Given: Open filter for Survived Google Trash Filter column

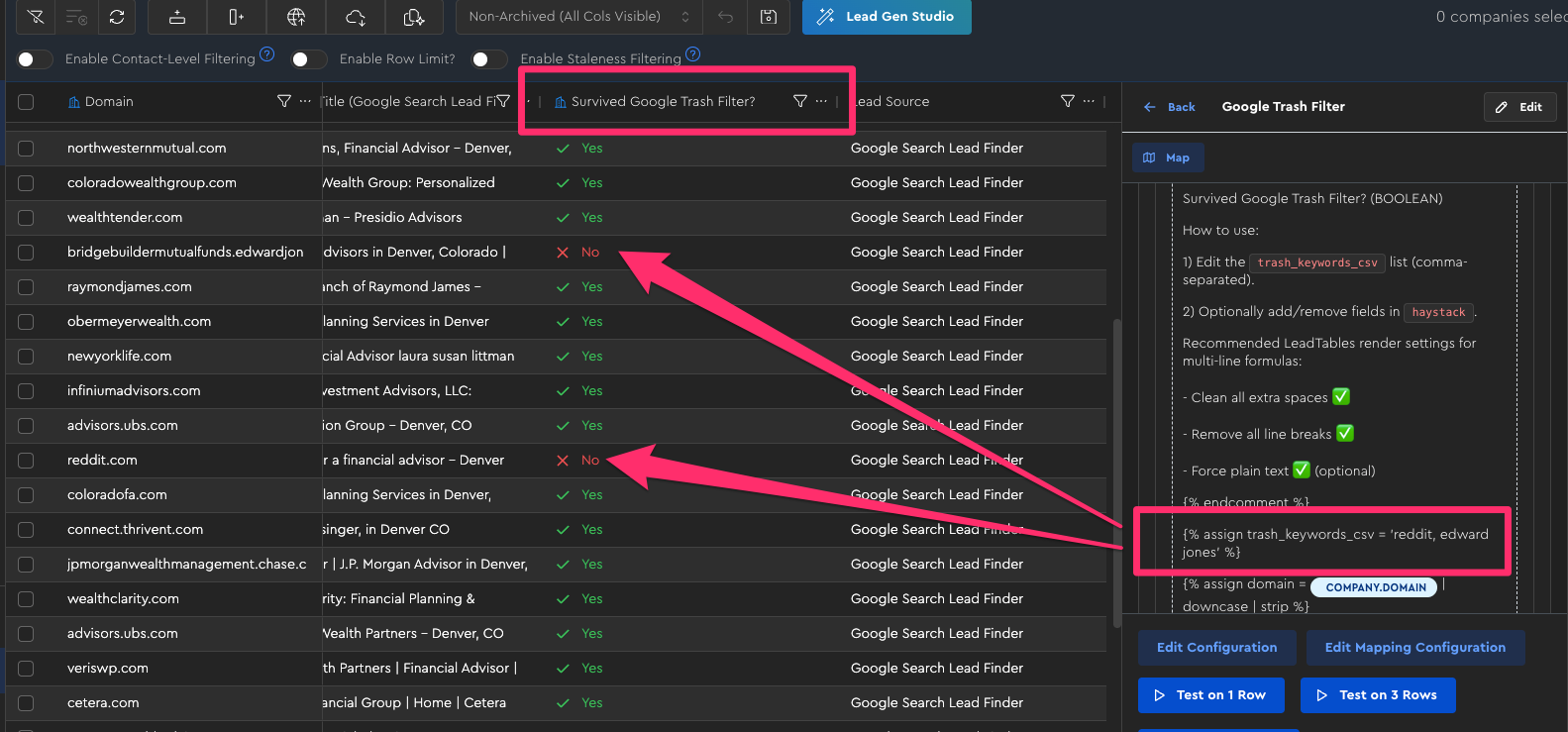Looking at the screenshot, I should (x=800, y=101).
